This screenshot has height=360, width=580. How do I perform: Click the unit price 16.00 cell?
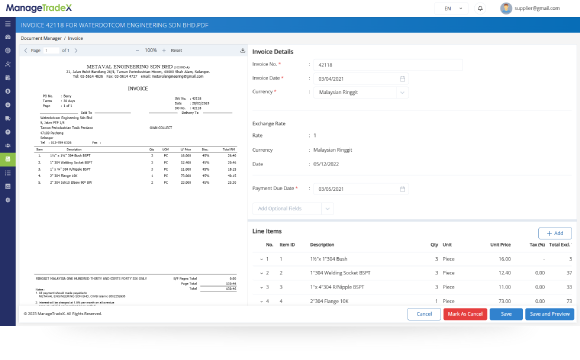[x=505, y=259]
